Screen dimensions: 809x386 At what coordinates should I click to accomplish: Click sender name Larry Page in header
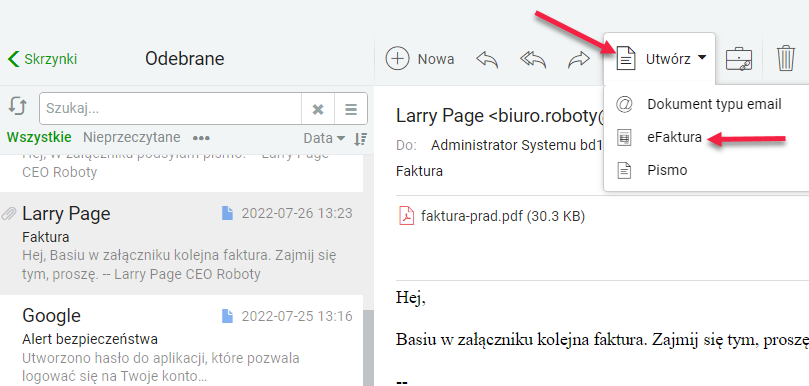[439, 116]
